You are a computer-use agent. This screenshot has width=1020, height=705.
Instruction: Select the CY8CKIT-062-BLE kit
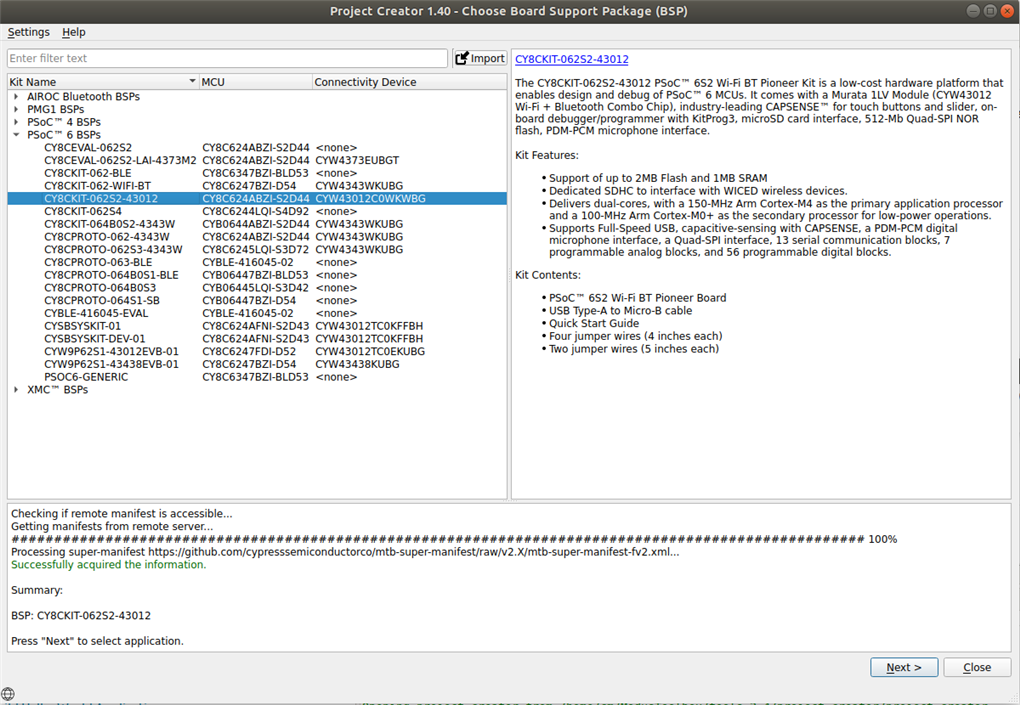click(257, 173)
